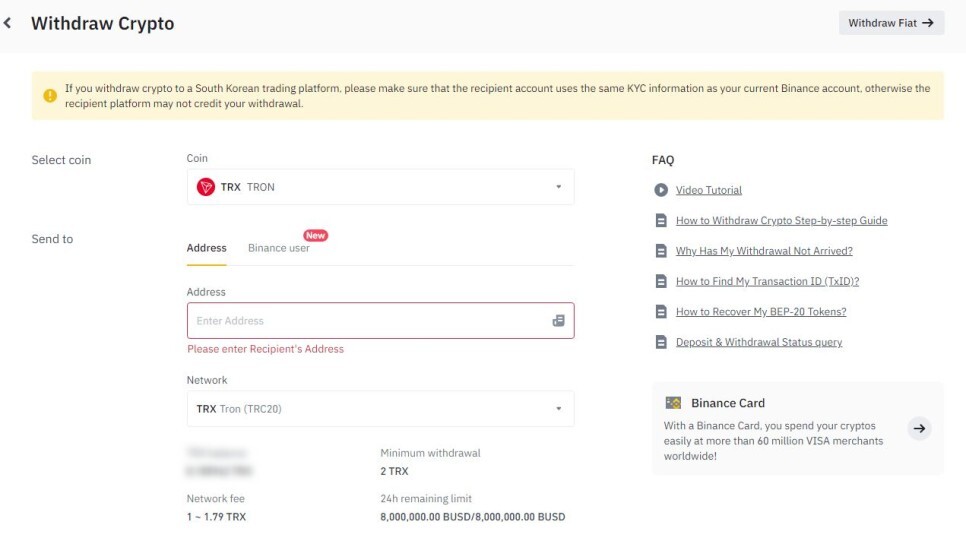Click the Withdraw Crypto page title

[x=103, y=23]
